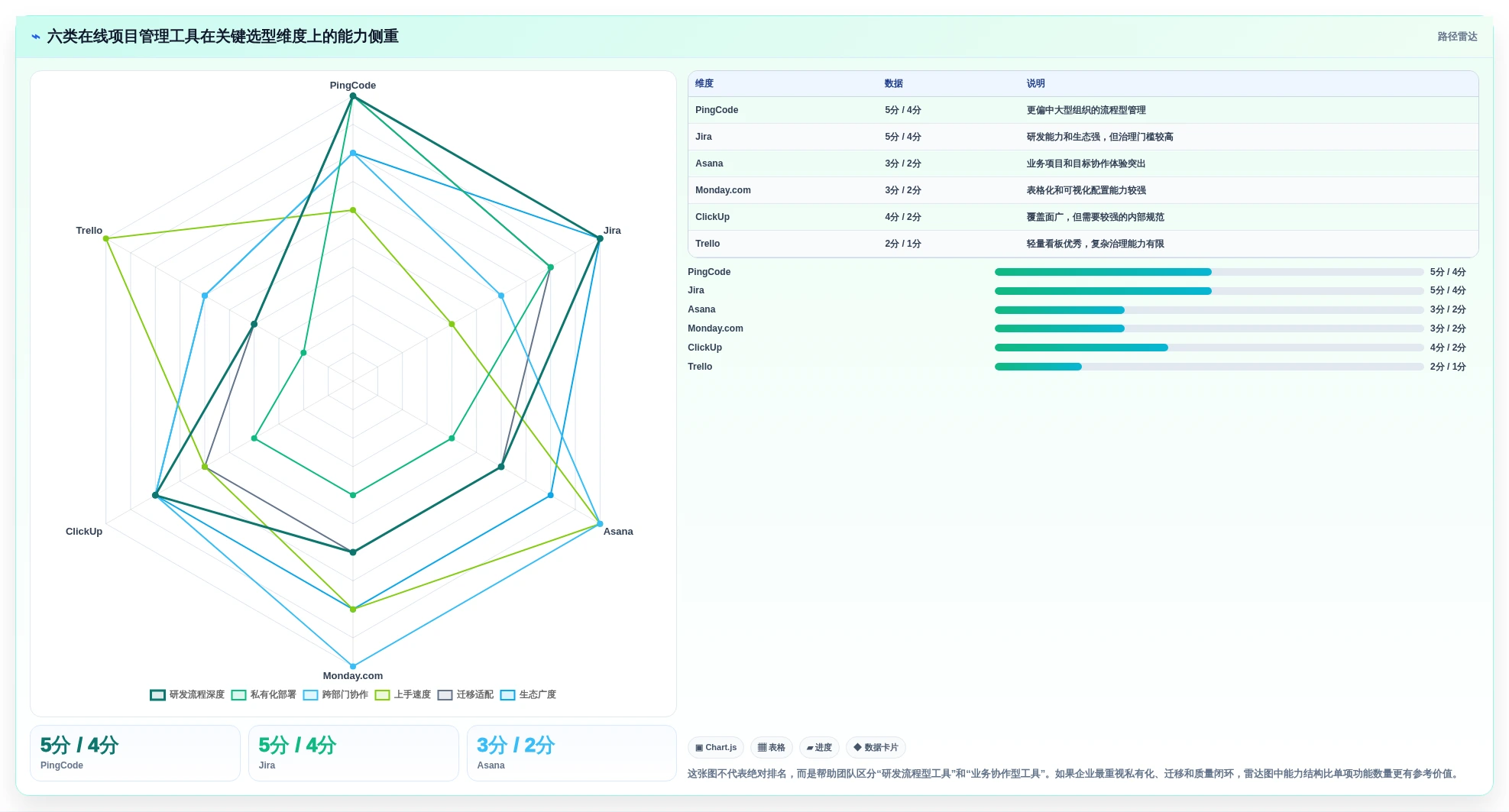Open the Jira 5分 / 4分 data card

353,753
